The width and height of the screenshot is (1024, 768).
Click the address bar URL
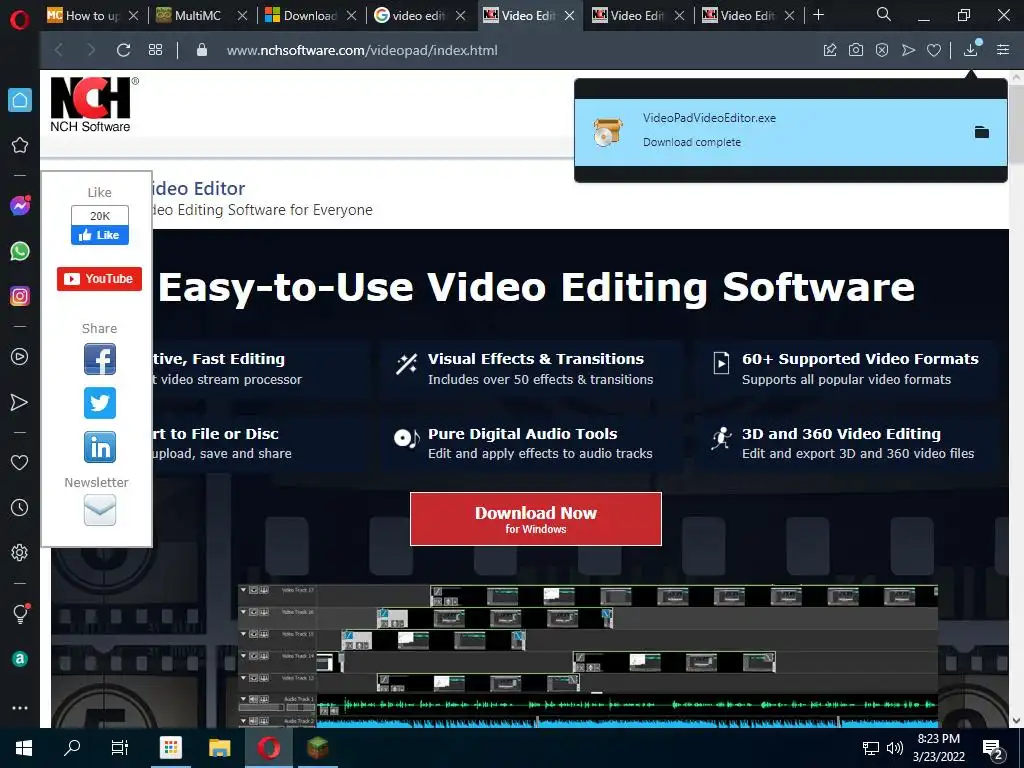362,50
